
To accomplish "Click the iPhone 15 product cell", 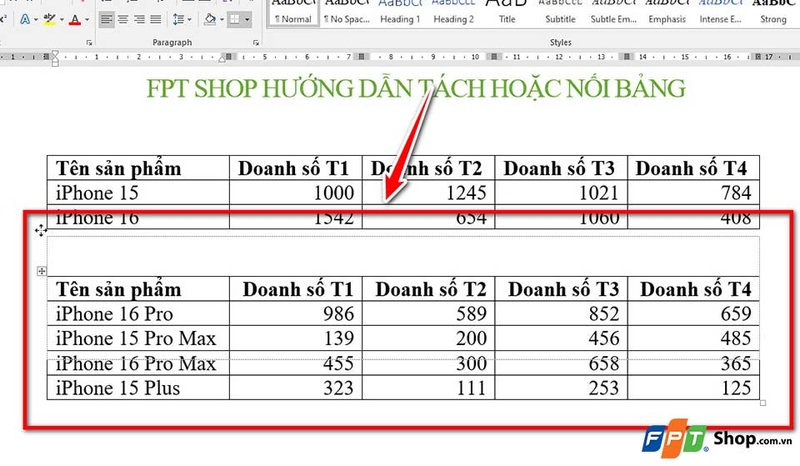I will [138, 193].
